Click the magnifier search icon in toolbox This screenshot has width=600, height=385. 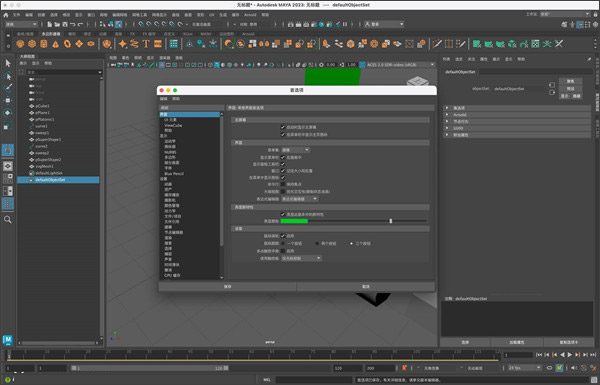pos(8,219)
